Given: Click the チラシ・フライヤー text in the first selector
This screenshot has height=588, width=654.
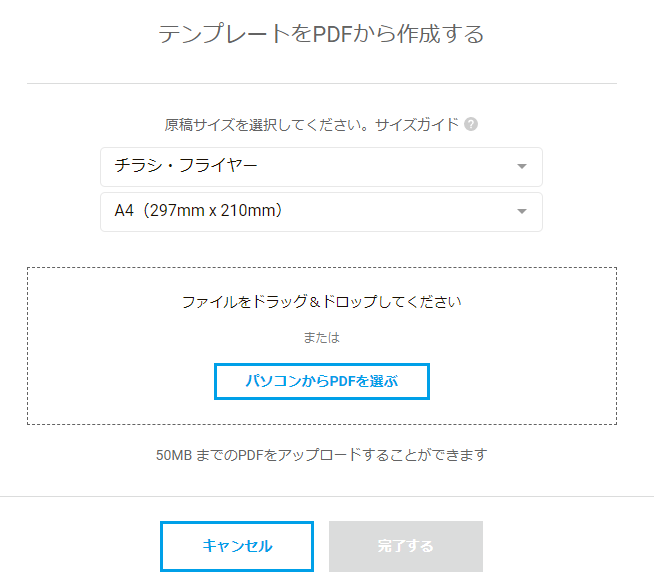Looking at the screenshot, I should pos(186,166).
